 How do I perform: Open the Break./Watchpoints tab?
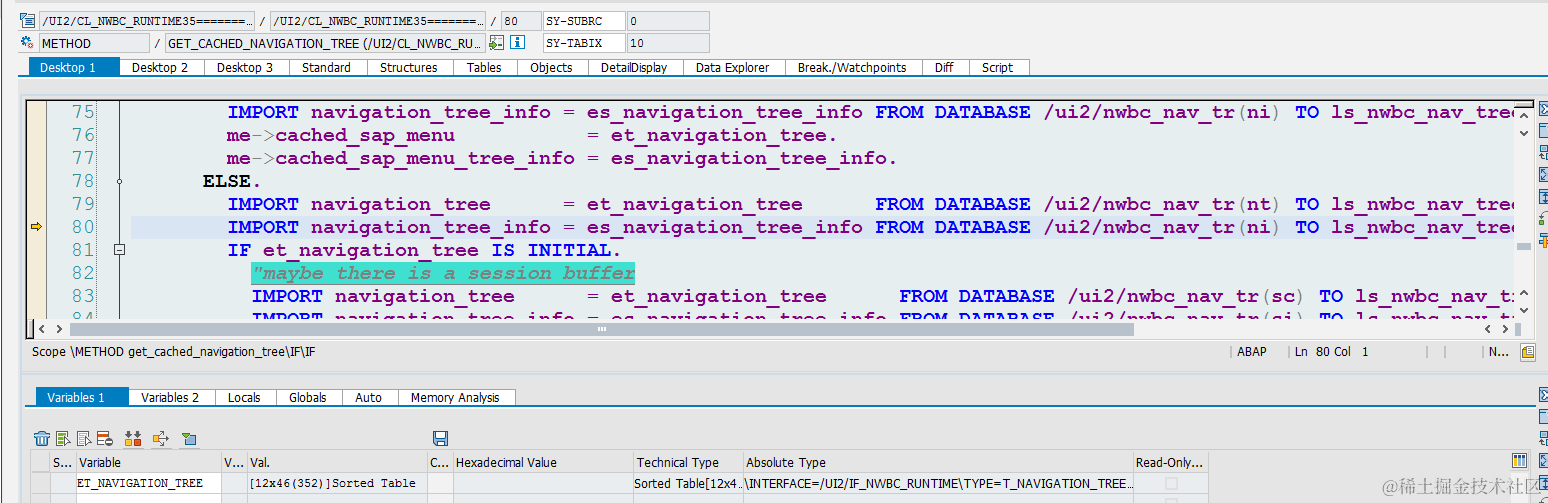tap(852, 67)
